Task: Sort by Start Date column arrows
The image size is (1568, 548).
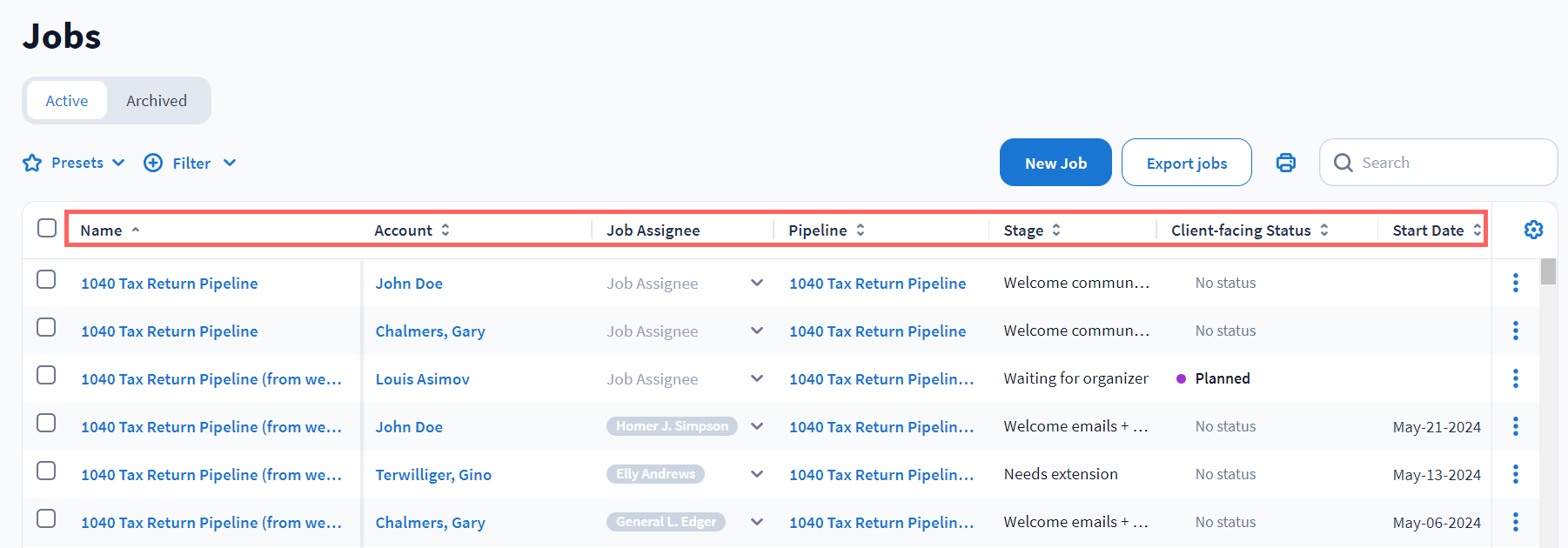Action: coord(1477,230)
